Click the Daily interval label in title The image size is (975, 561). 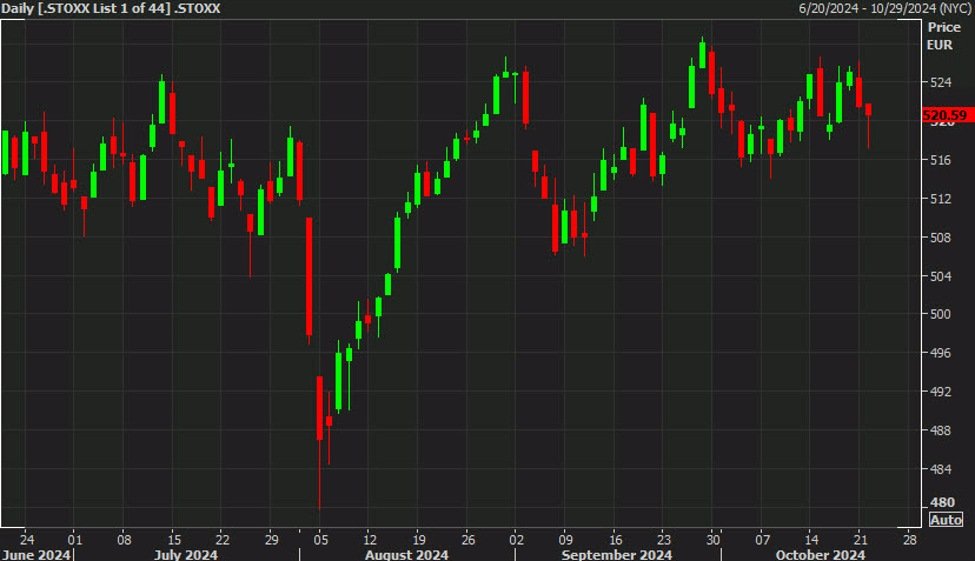18,9
